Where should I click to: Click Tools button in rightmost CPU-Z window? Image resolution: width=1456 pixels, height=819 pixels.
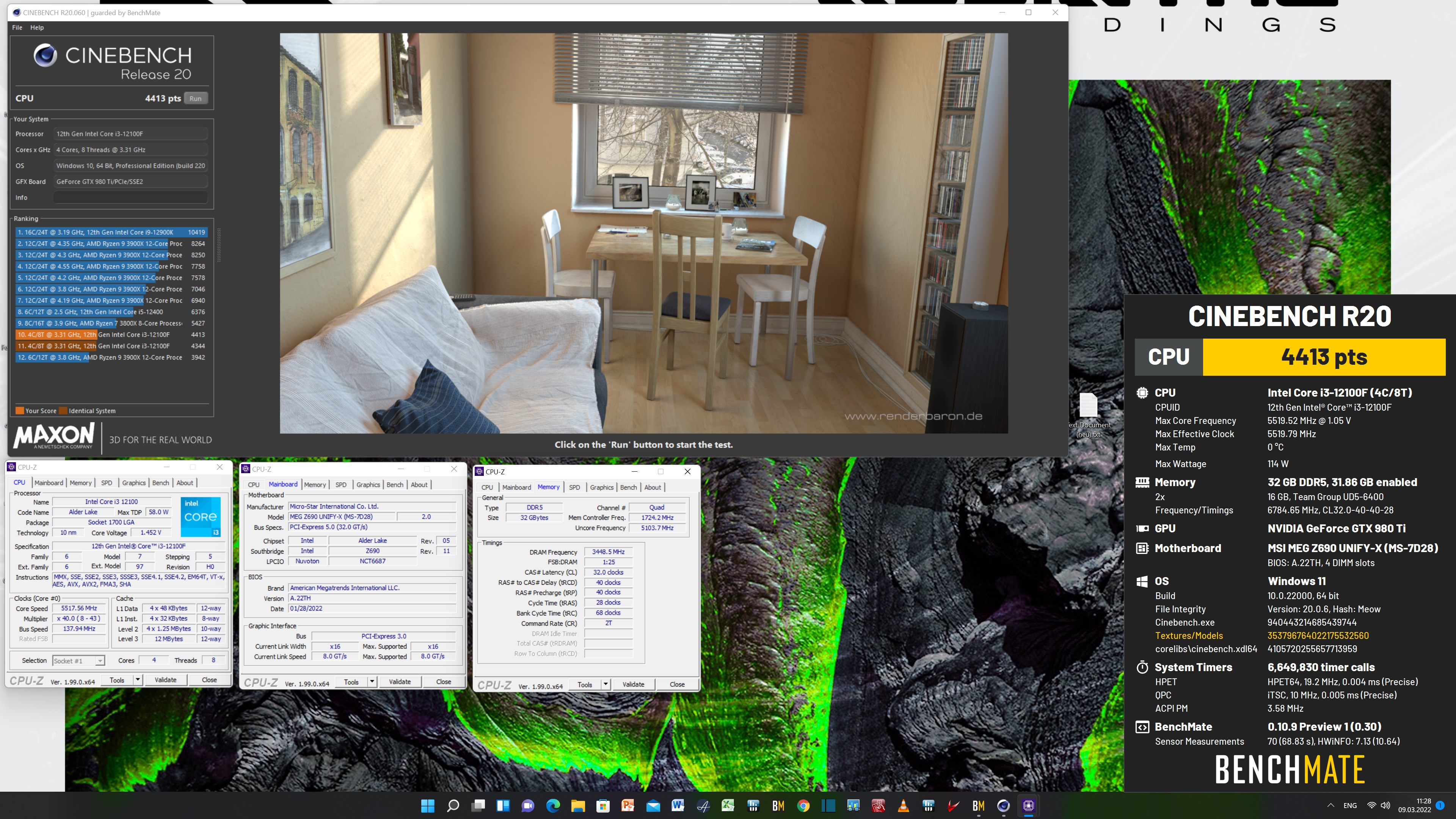coord(585,684)
